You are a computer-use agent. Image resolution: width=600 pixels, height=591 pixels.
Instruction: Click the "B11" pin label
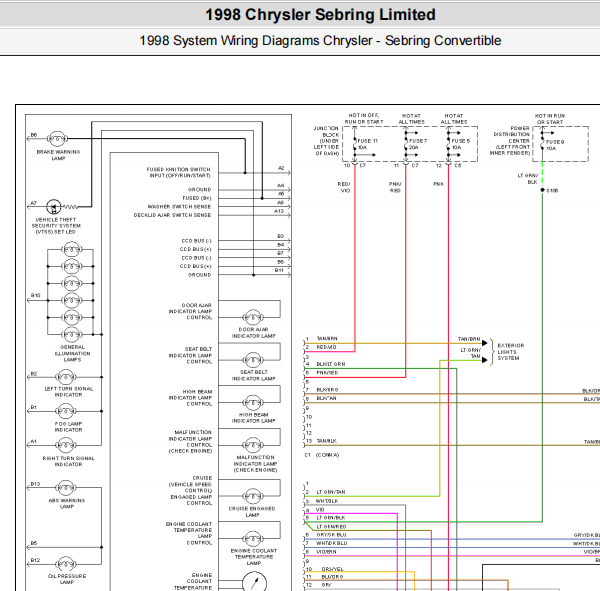click(279, 270)
